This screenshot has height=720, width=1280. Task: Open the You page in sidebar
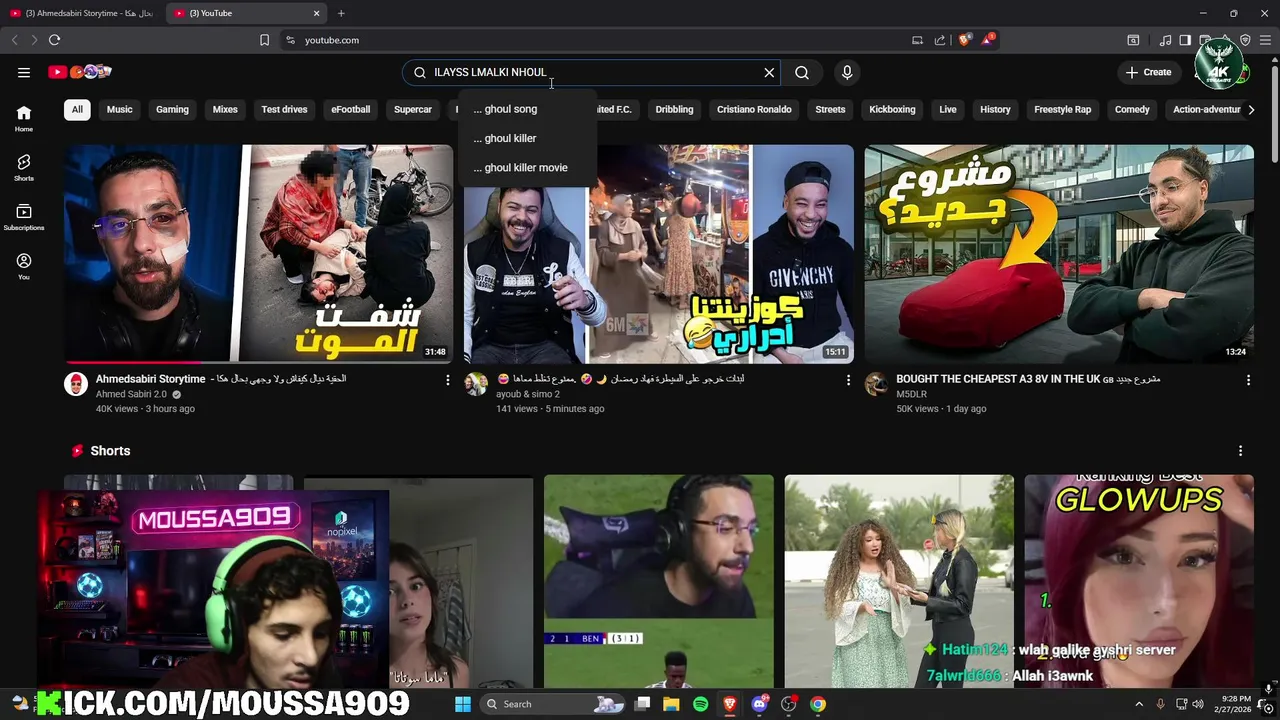24,267
